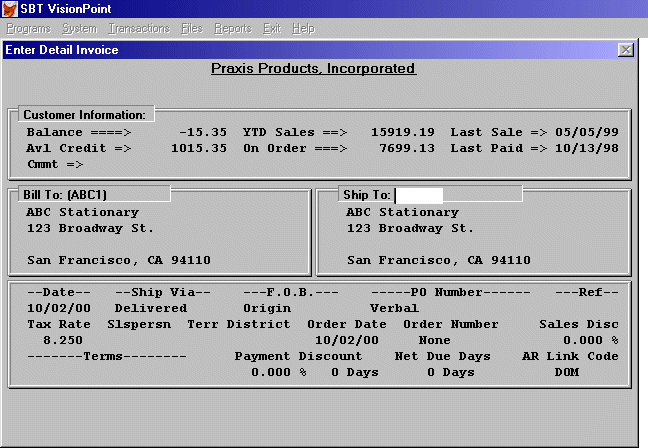Click the Customer Information: group label
Viewport: 648px width, 448px height.
tap(84, 114)
